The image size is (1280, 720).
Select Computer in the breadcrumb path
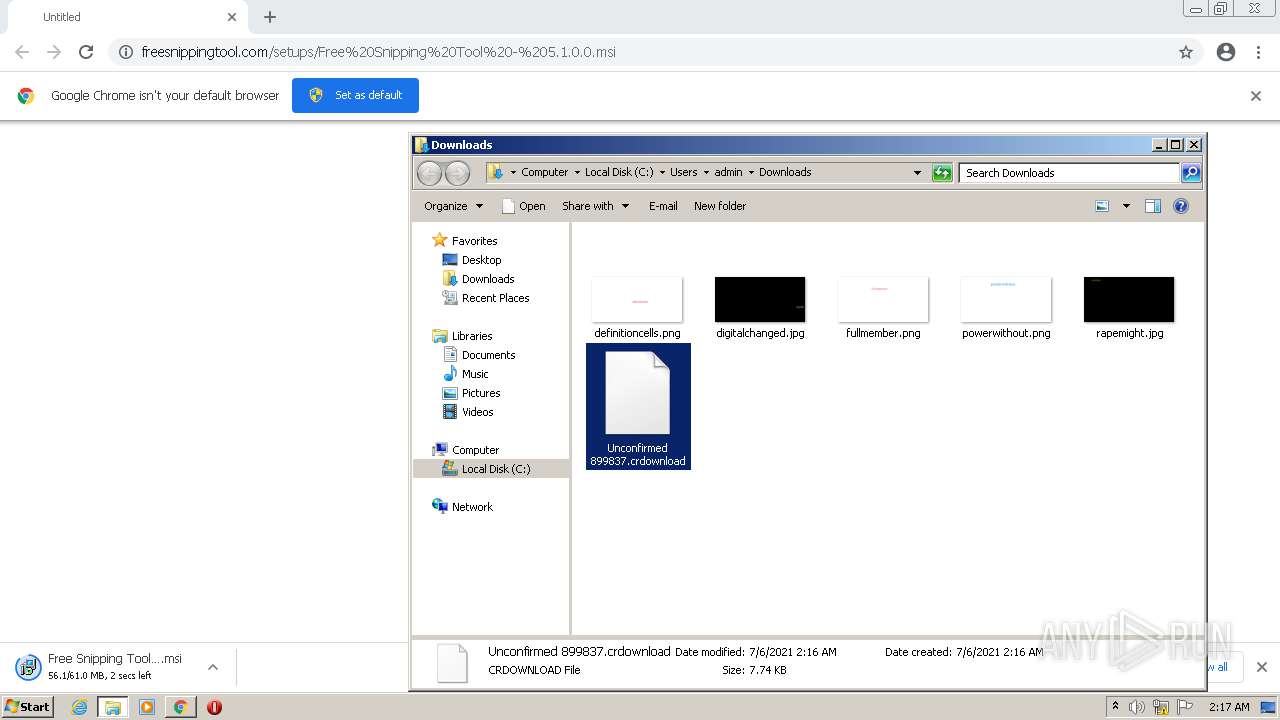544,172
